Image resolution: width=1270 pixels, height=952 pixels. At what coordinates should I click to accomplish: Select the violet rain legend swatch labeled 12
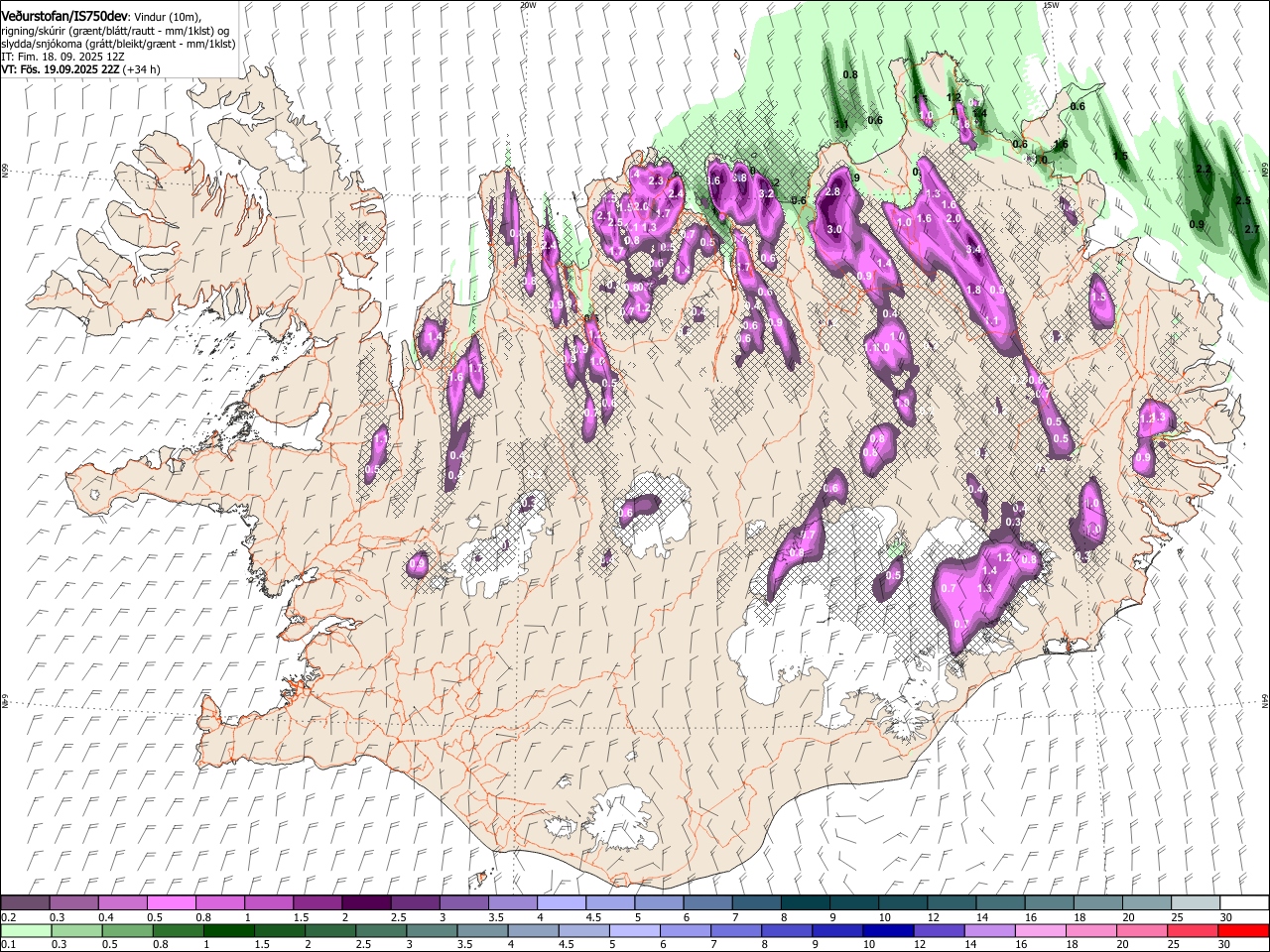pyautogui.click(x=939, y=930)
